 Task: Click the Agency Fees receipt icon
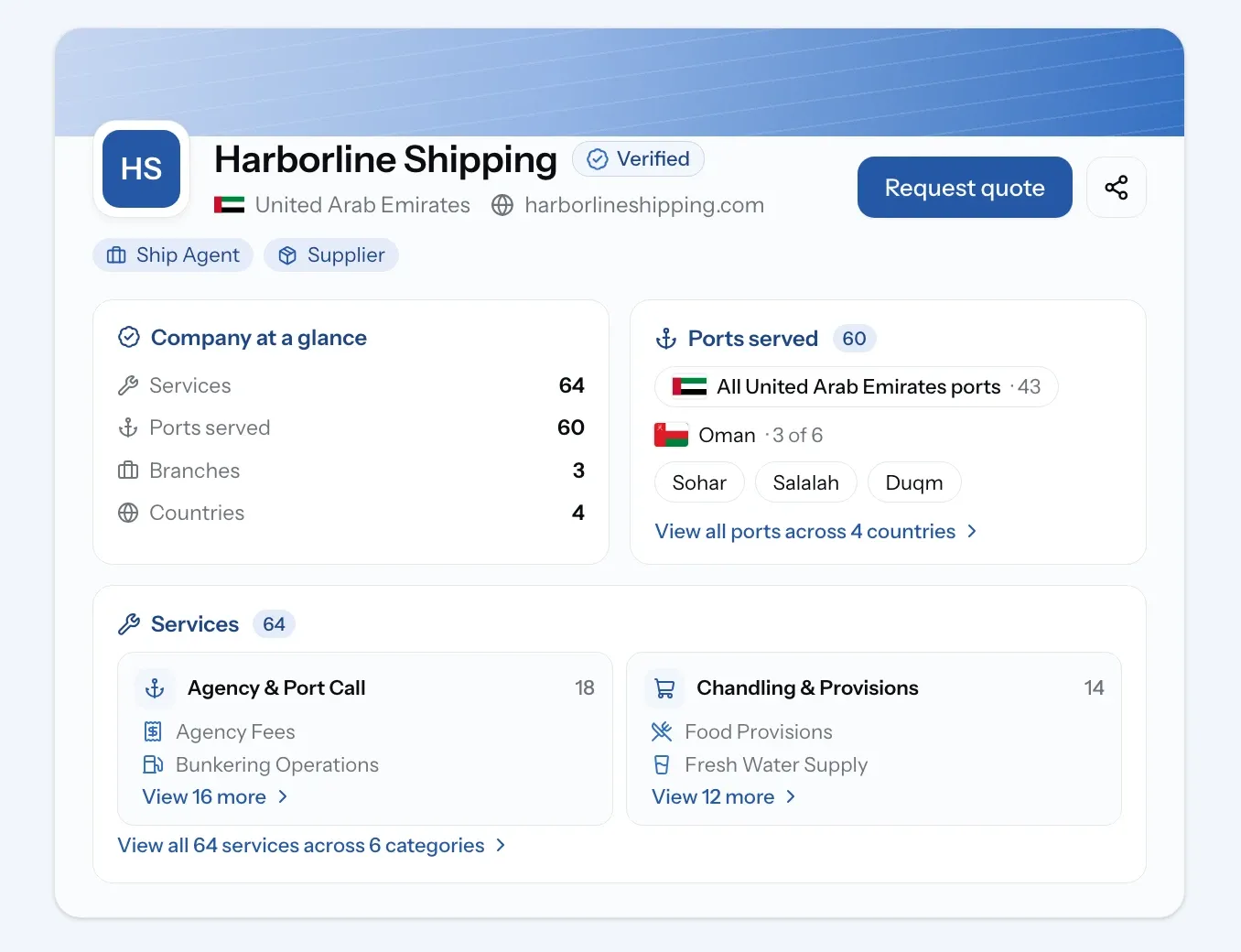point(153,731)
